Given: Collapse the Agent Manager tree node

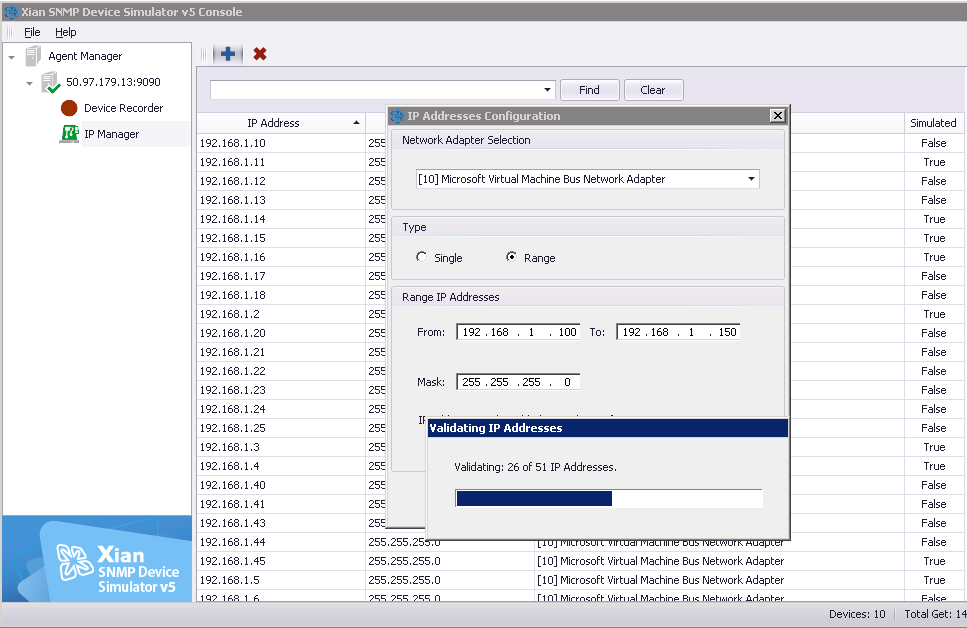Looking at the screenshot, I should pos(11,57).
